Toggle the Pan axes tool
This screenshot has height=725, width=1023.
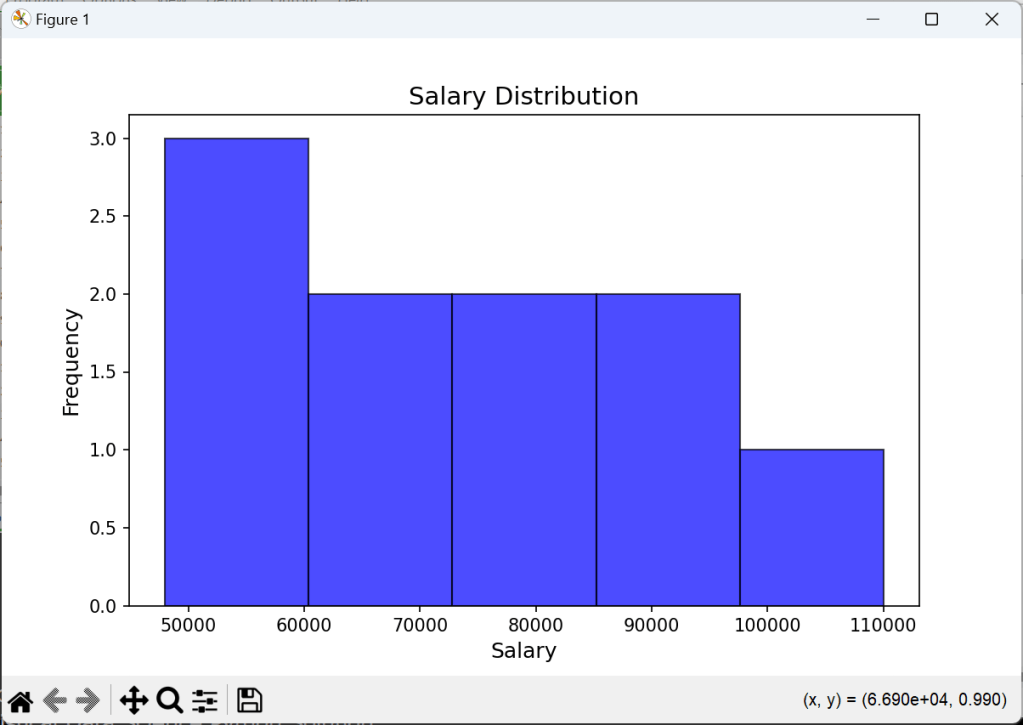(x=134, y=700)
